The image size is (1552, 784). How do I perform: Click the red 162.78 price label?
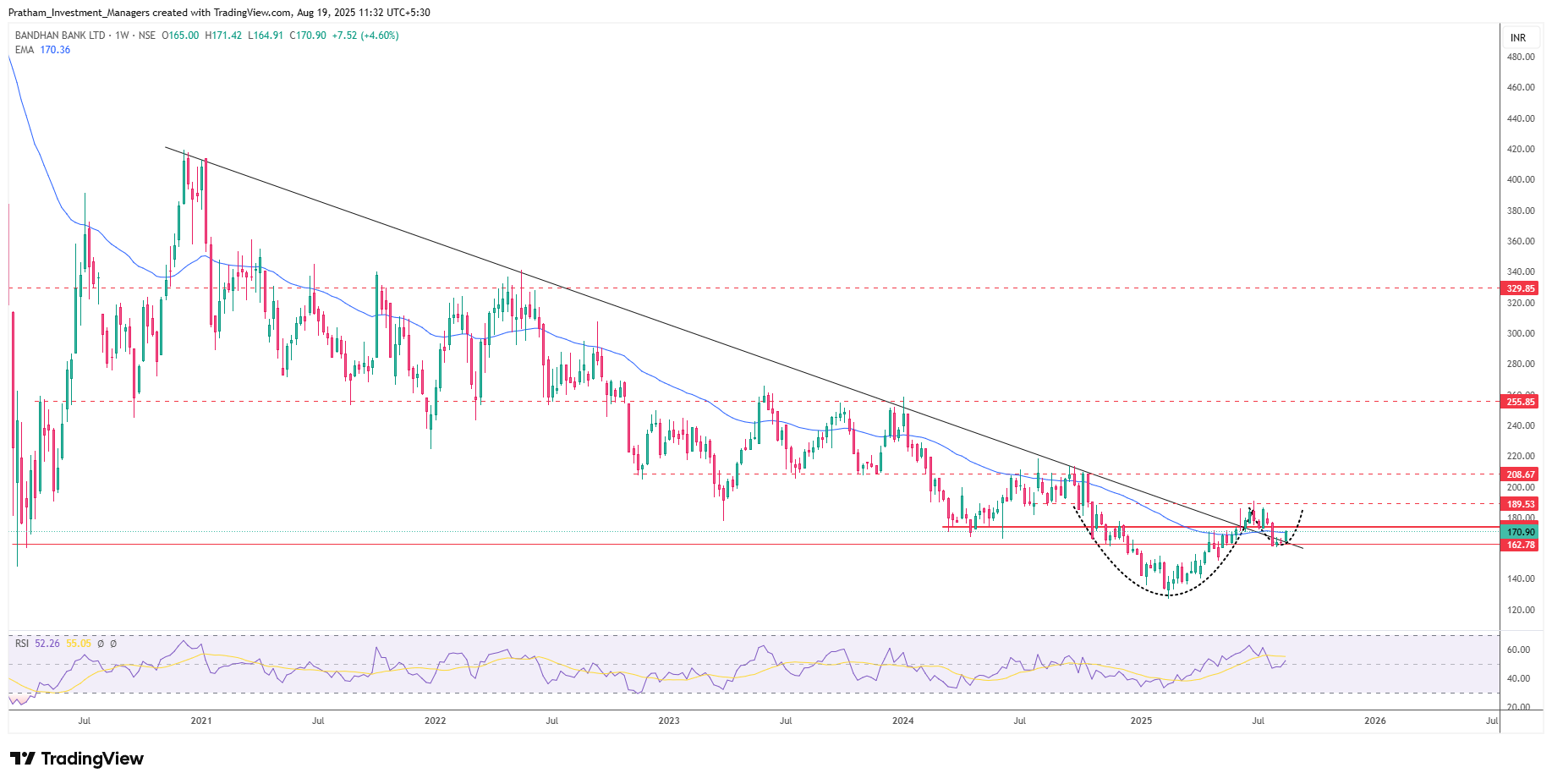click(x=1520, y=545)
